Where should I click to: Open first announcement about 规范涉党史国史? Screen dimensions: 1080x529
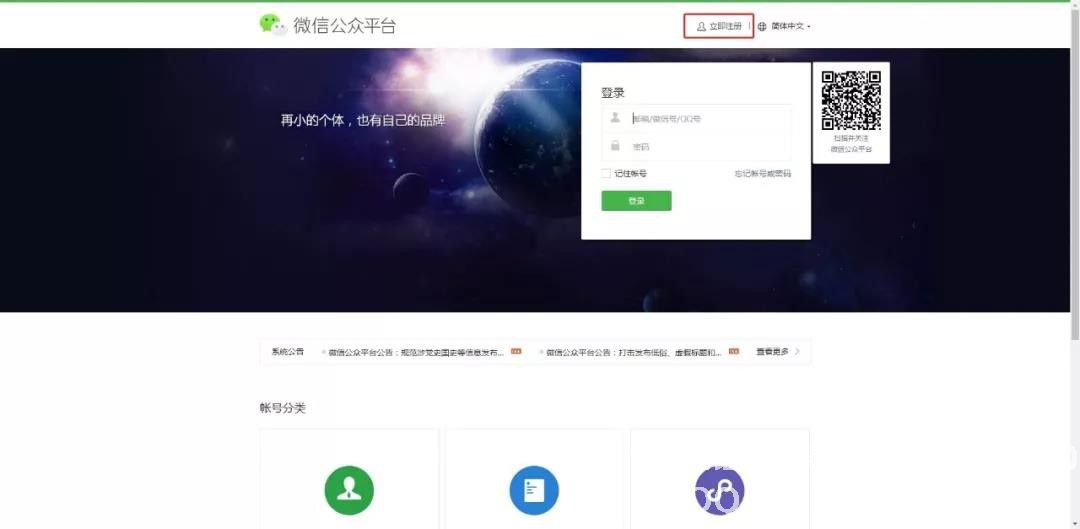415,352
